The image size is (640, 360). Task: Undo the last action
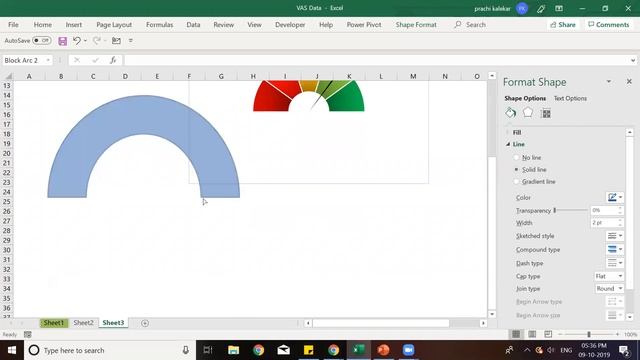tap(77, 40)
